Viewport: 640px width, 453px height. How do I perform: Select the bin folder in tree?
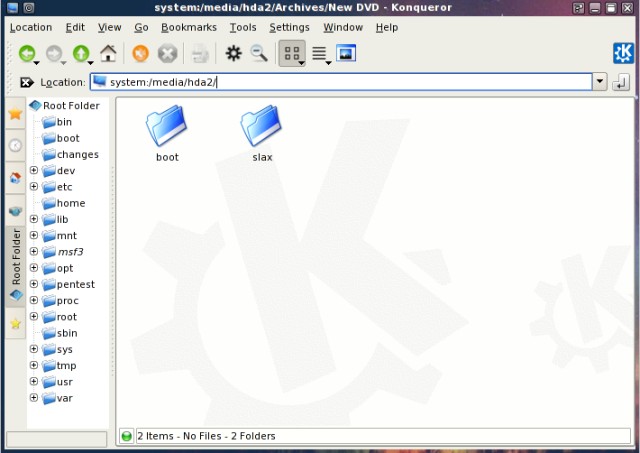(57, 122)
